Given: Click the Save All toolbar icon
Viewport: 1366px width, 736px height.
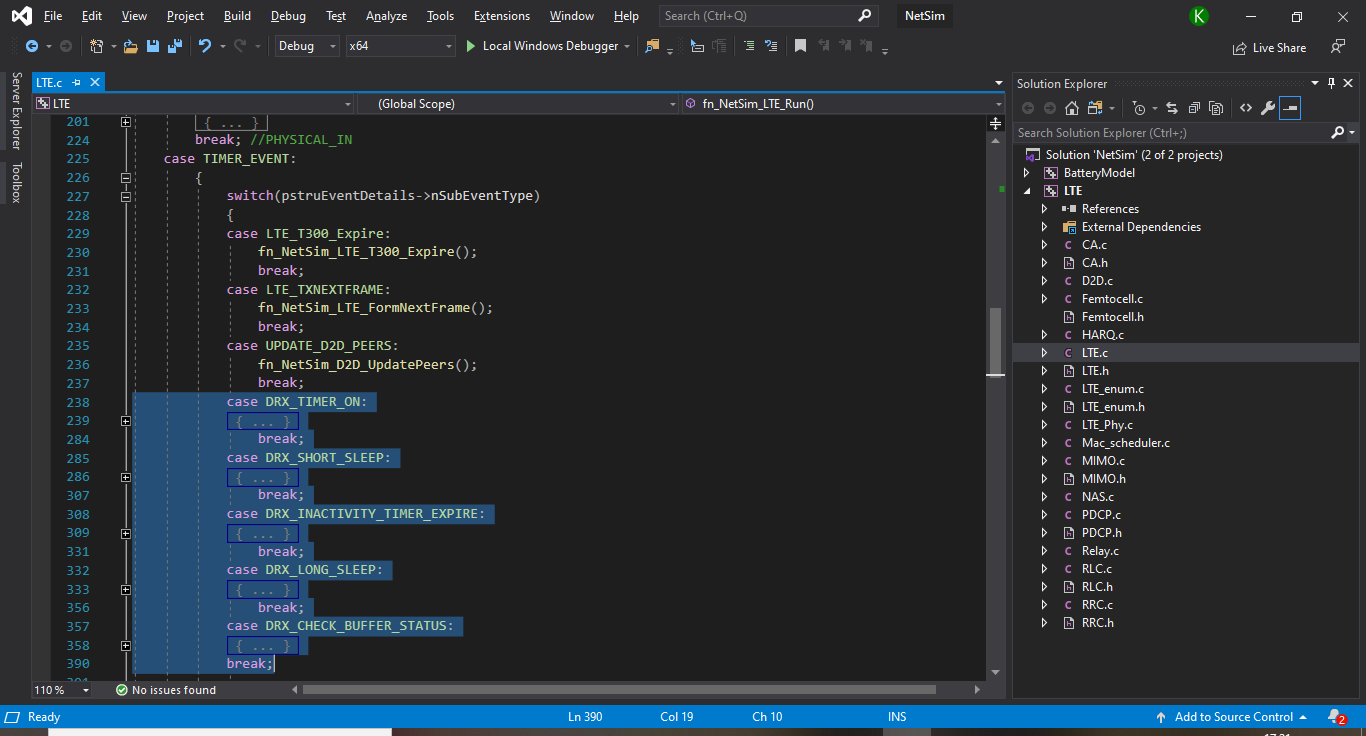Looking at the screenshot, I should point(174,46).
